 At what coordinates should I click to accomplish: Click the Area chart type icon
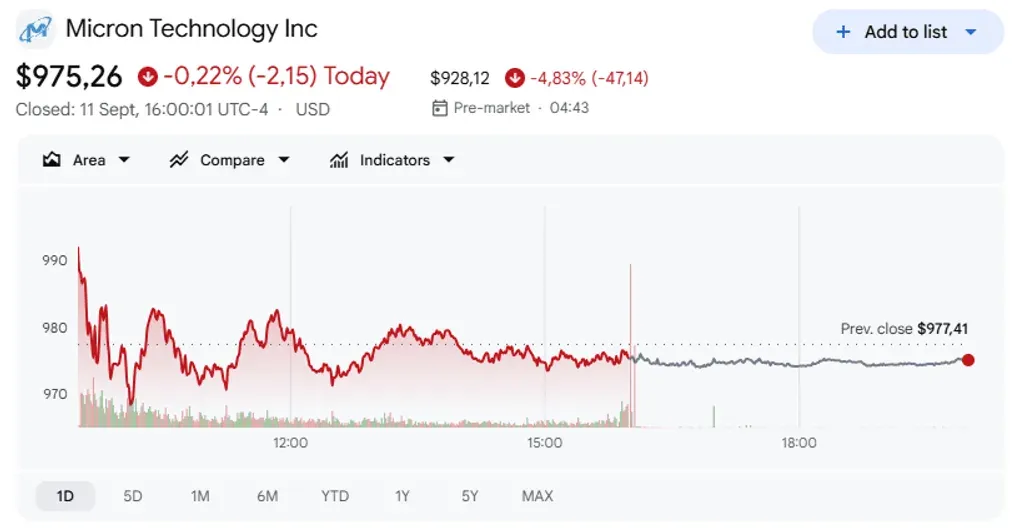(x=52, y=160)
